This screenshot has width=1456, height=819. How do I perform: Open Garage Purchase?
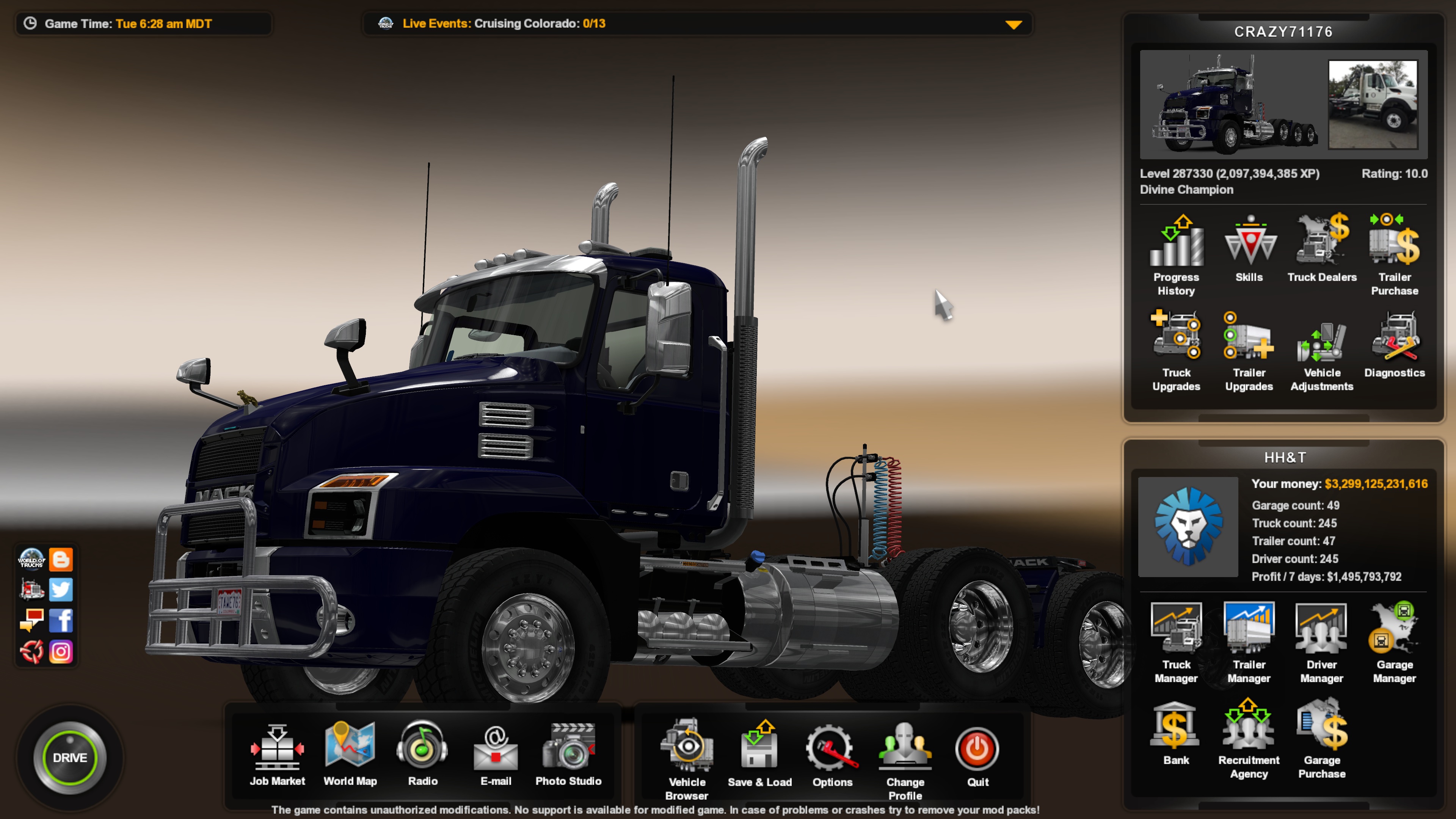1322,739
